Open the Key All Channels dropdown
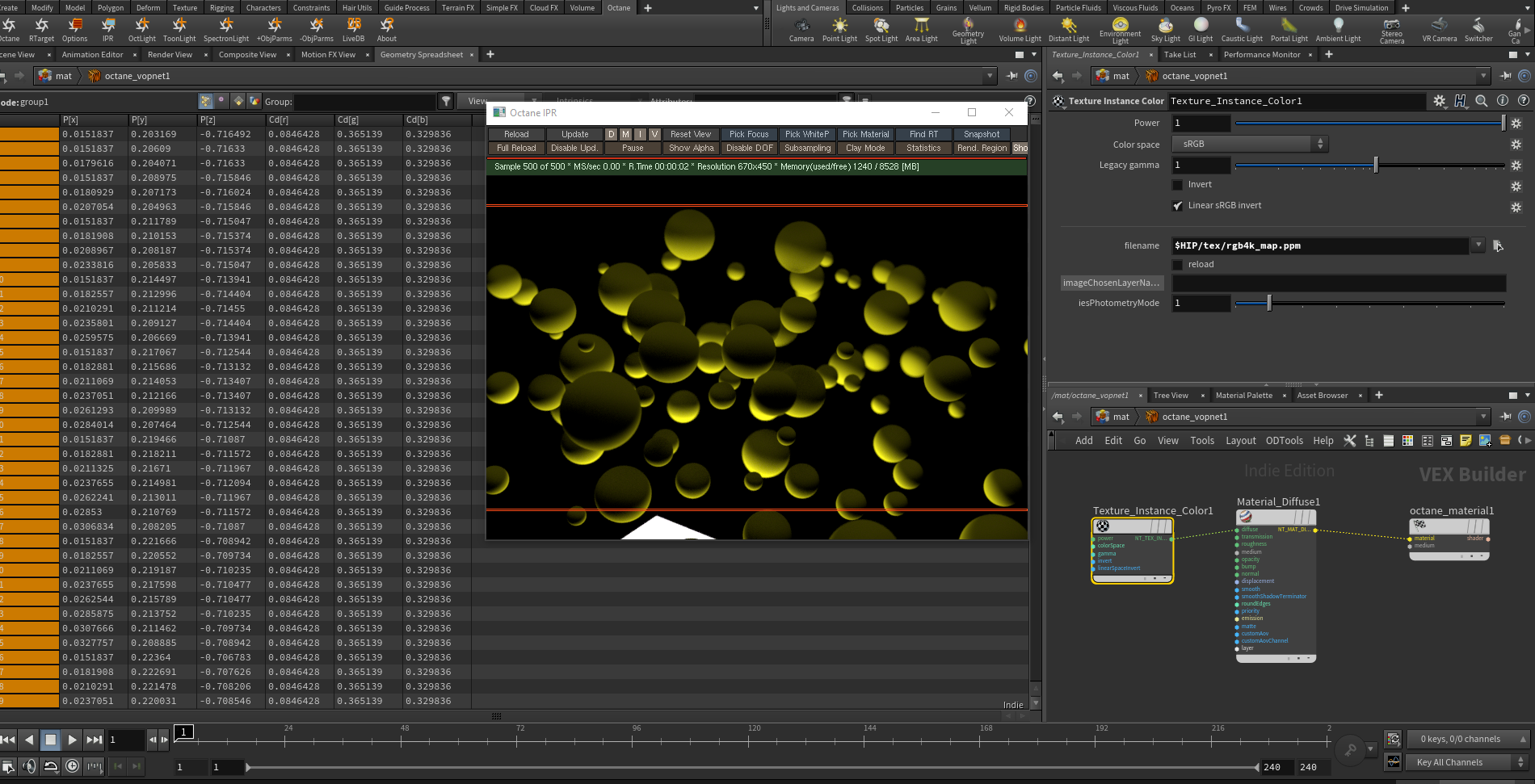 [x=1468, y=762]
